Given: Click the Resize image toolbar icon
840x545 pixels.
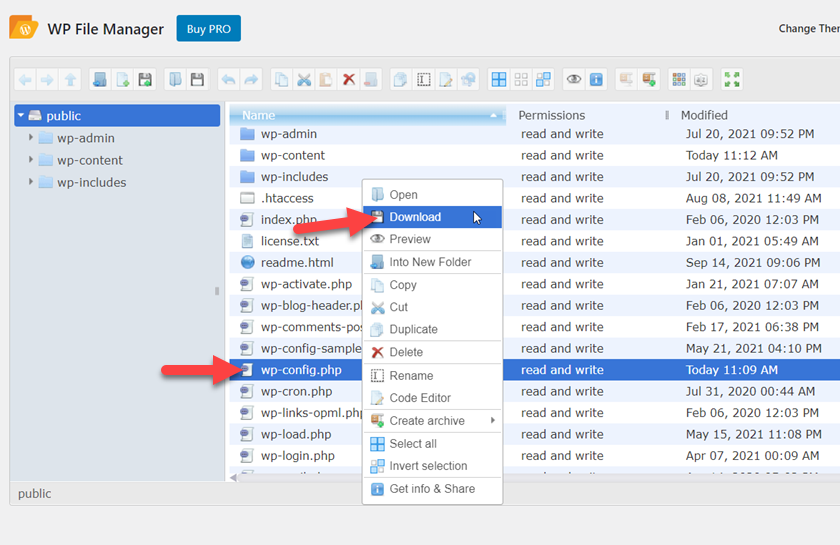Looking at the screenshot, I should click(x=468, y=80).
